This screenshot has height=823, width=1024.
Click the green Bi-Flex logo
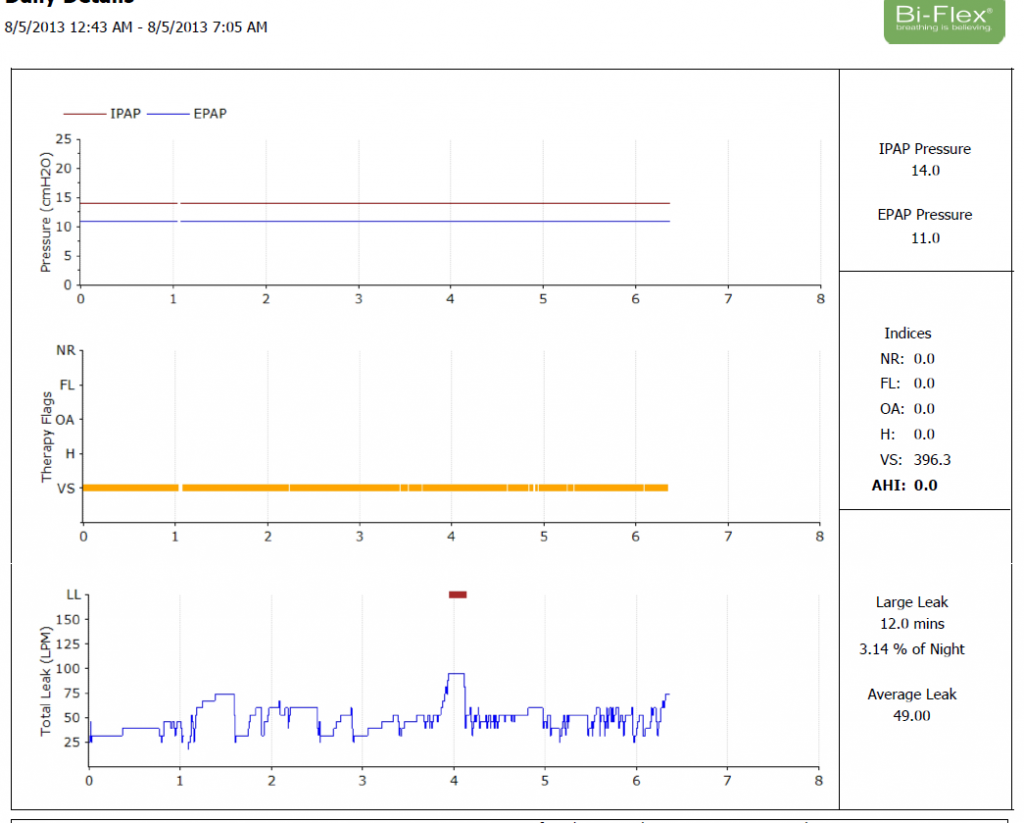[x=942, y=20]
